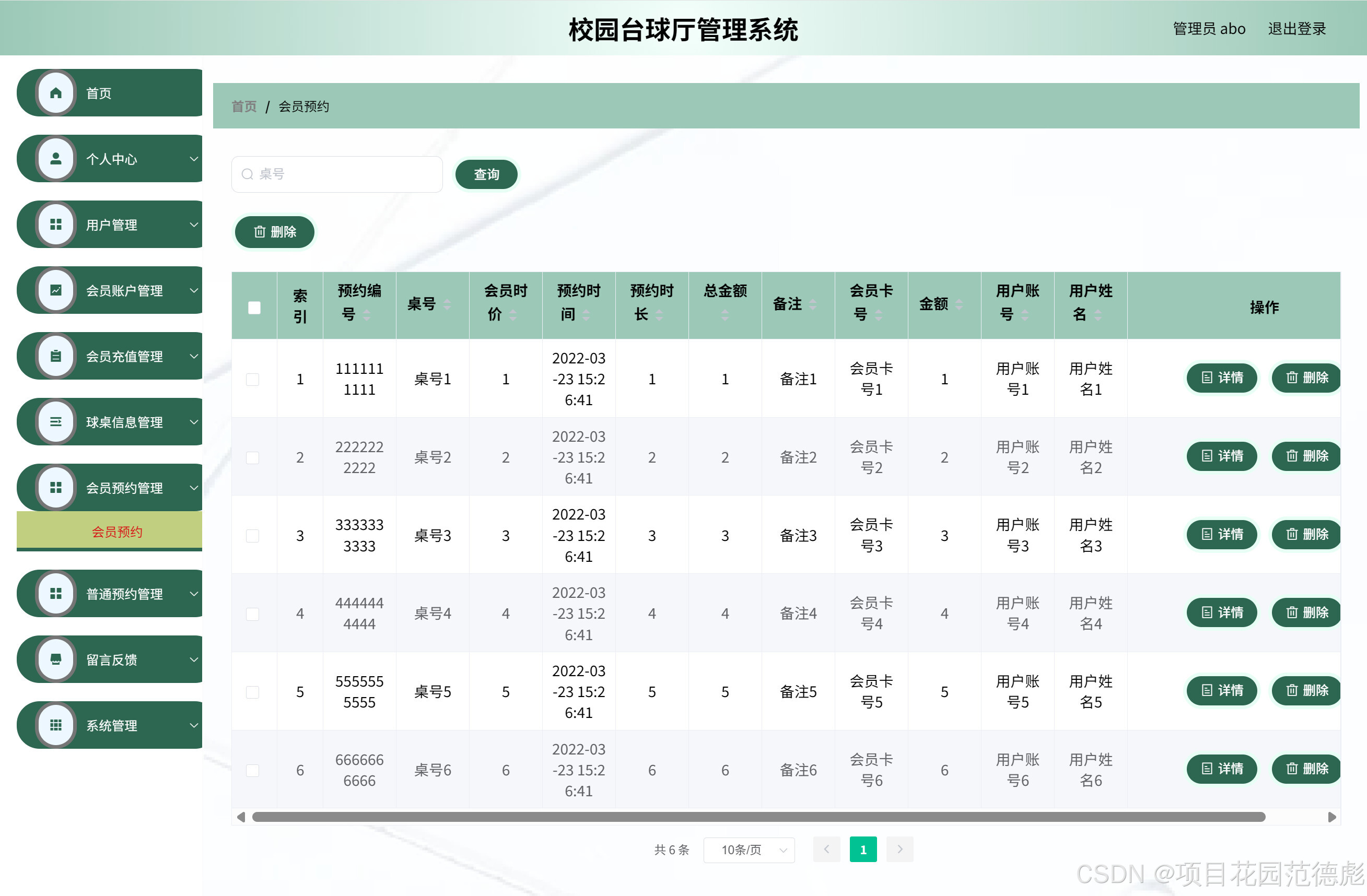
Task: Click the list icon for 球桌信息管理
Action: click(56, 422)
